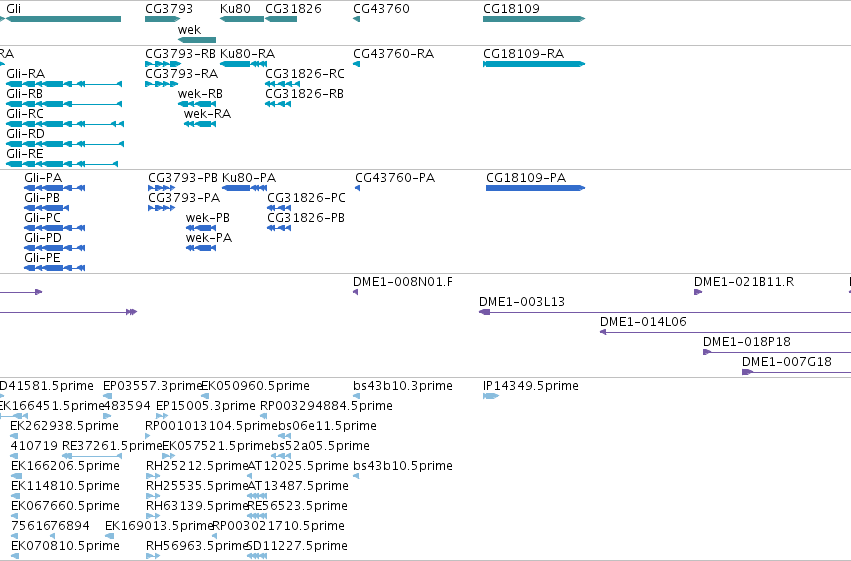851x561 pixels.
Task: Select protein CG3793-PB
Action: pyautogui.click(x=183, y=178)
